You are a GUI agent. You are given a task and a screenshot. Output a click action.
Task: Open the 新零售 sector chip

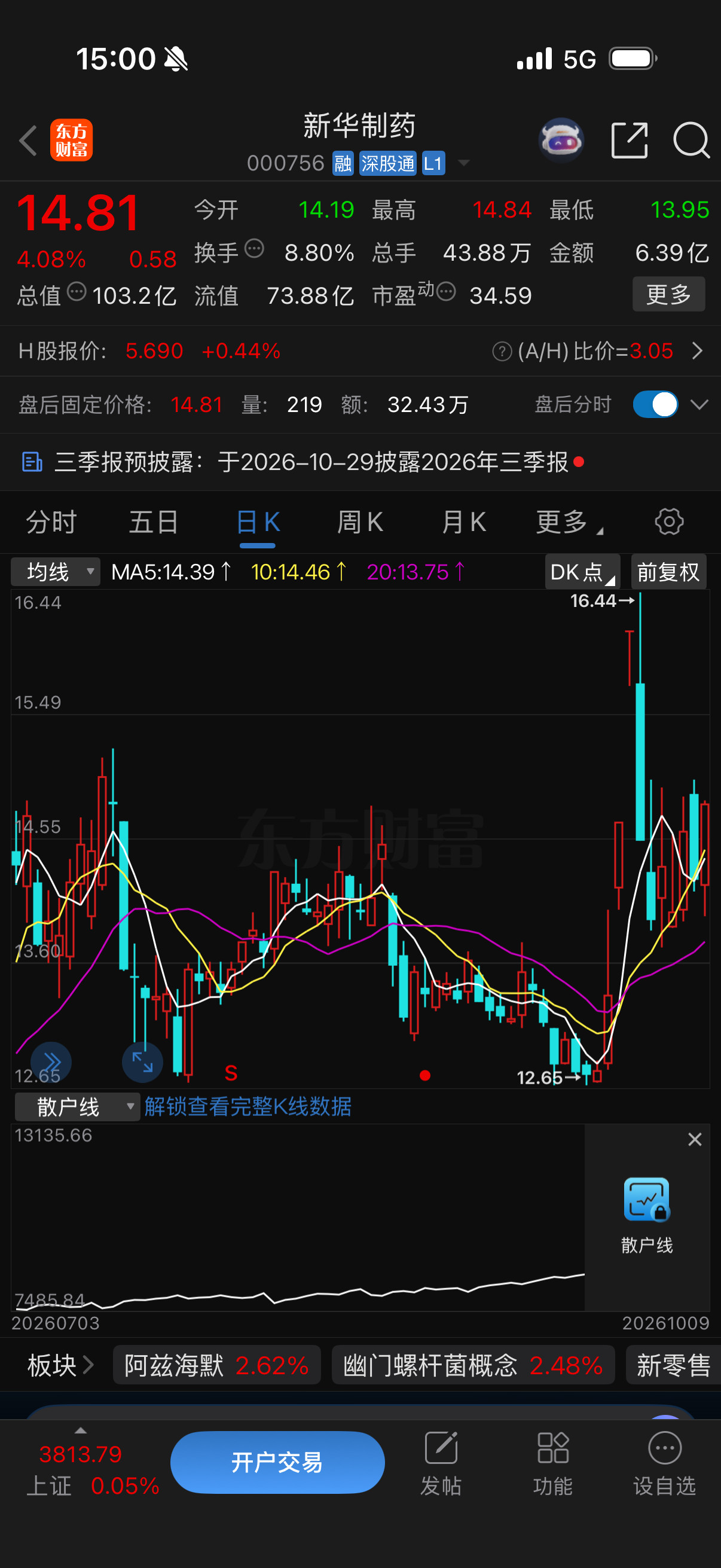[x=674, y=1365]
